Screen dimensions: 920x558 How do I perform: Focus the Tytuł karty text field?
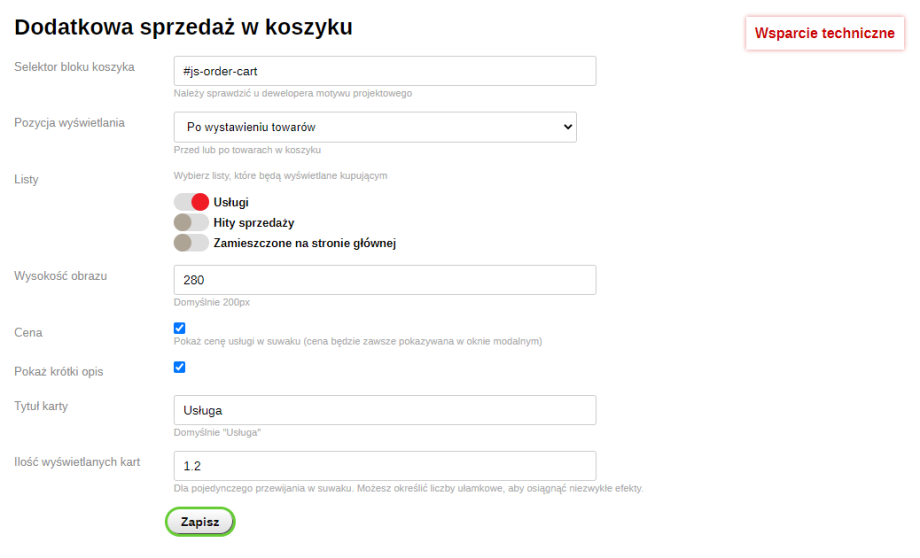(x=385, y=410)
